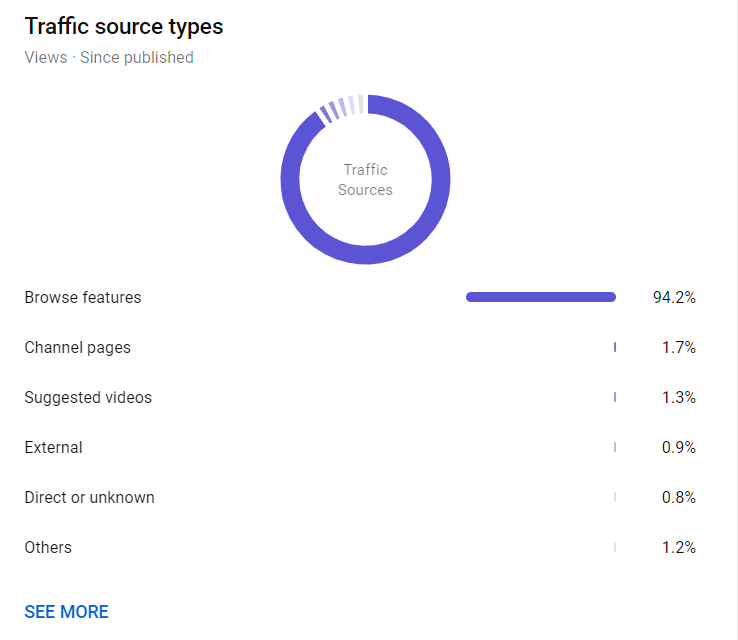Select the Others traffic source label
Viewport: 738px width, 640px height.
pos(48,547)
